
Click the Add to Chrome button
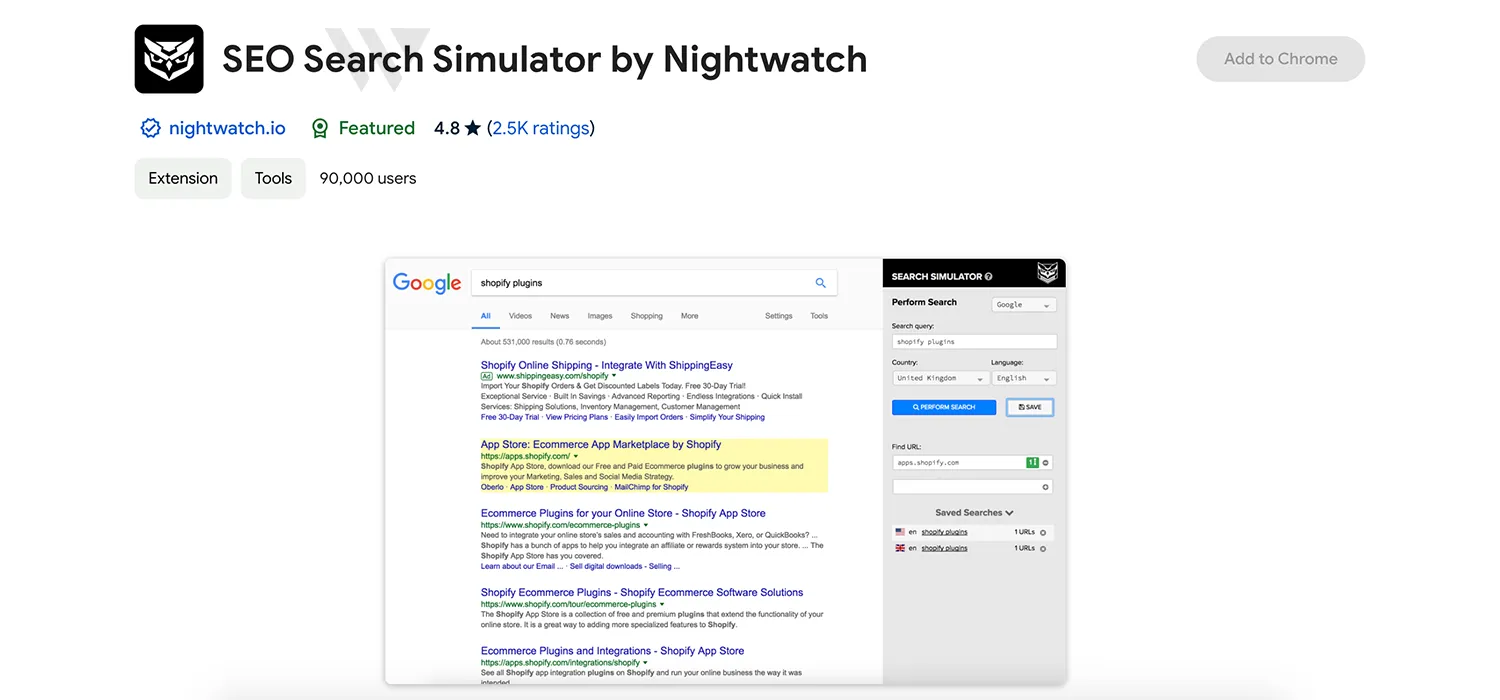(x=1281, y=59)
